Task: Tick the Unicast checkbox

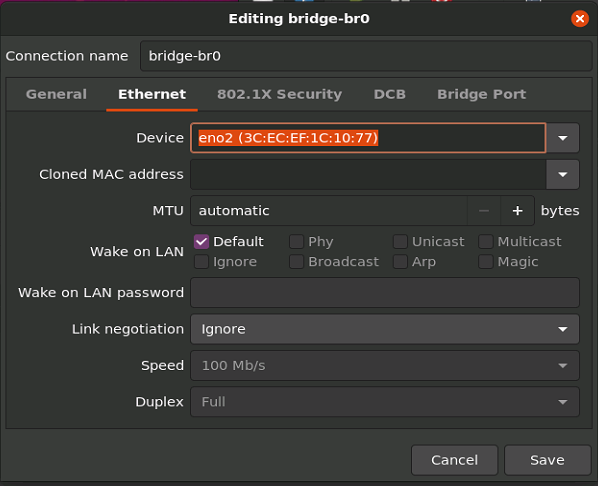Action: (x=400, y=241)
